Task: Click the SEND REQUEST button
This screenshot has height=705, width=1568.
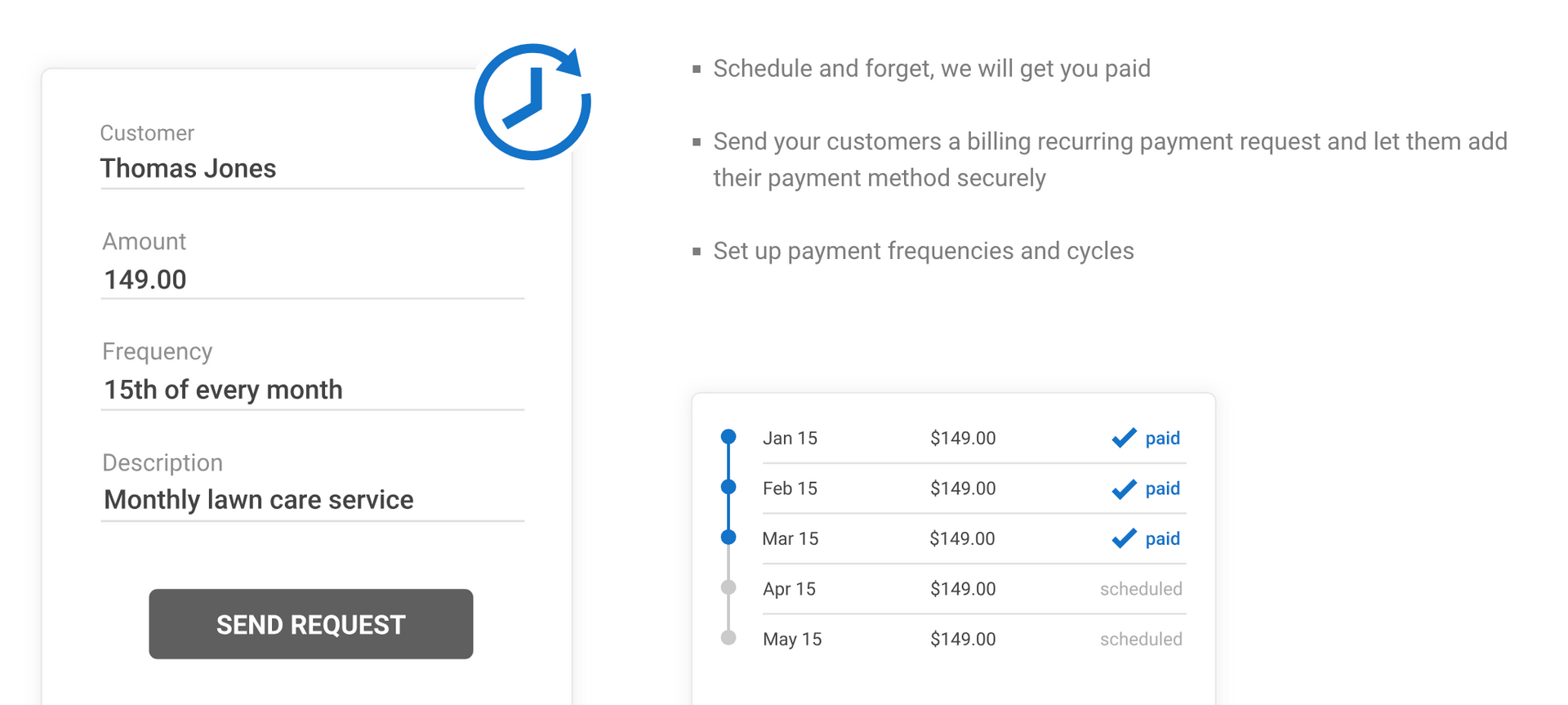Action: pyautogui.click(x=311, y=624)
